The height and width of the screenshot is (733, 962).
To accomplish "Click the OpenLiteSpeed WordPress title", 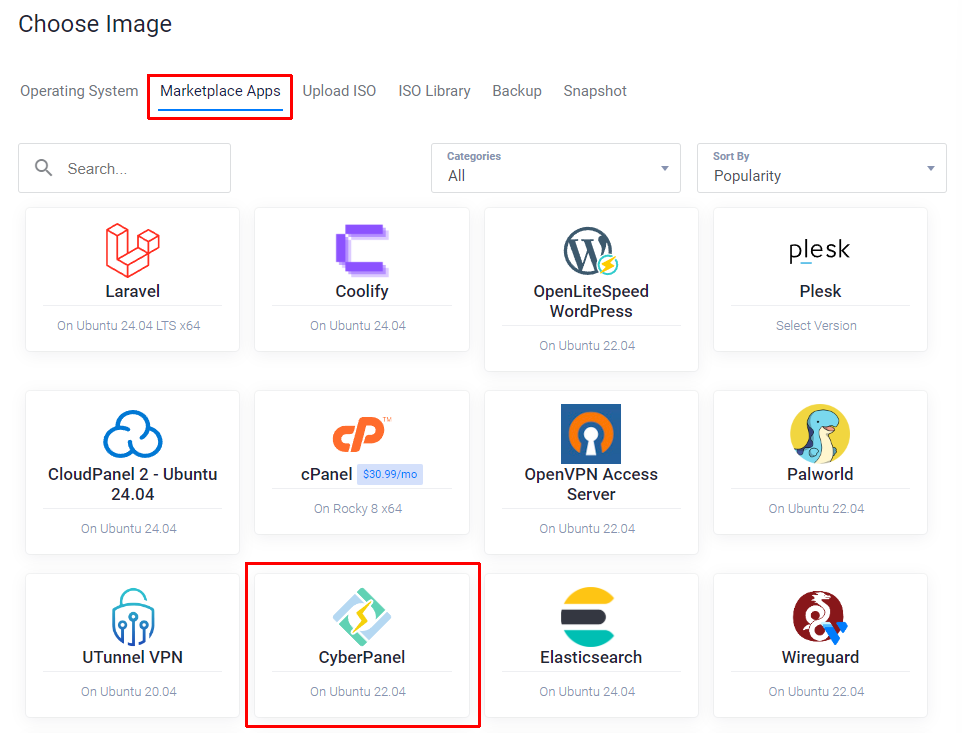I will coord(591,301).
